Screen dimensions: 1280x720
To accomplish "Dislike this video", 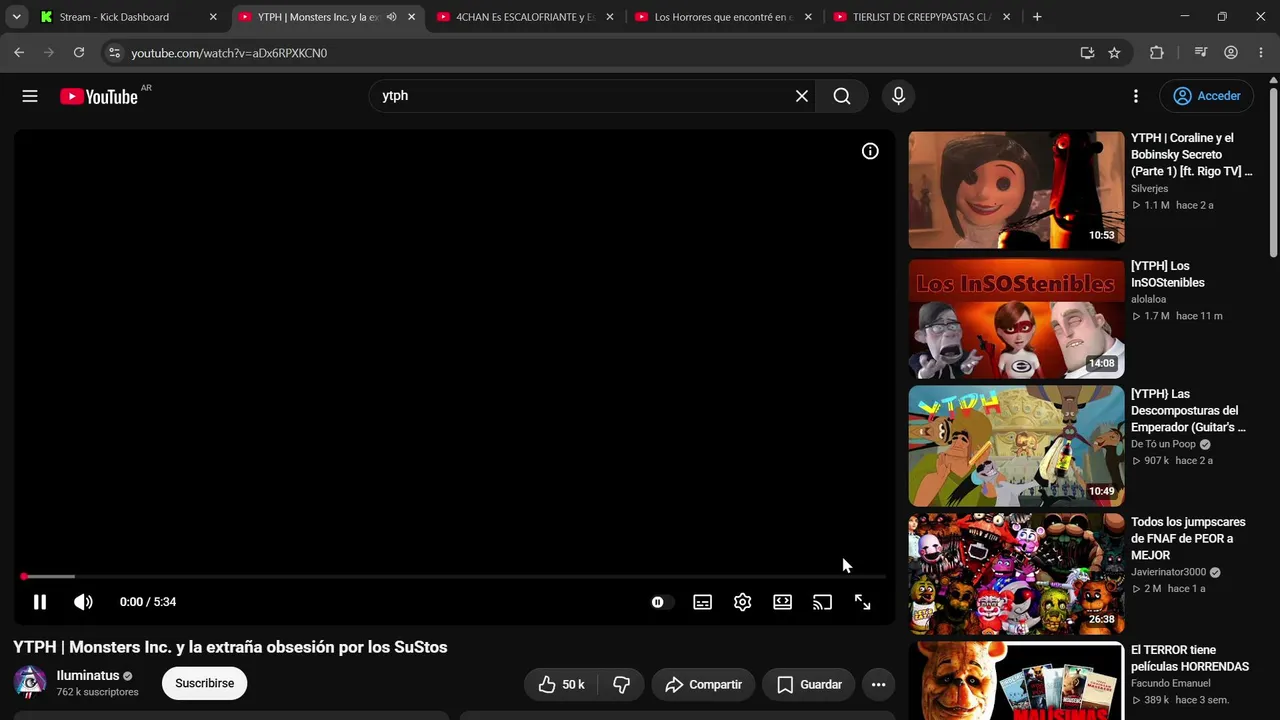I will 621,684.
